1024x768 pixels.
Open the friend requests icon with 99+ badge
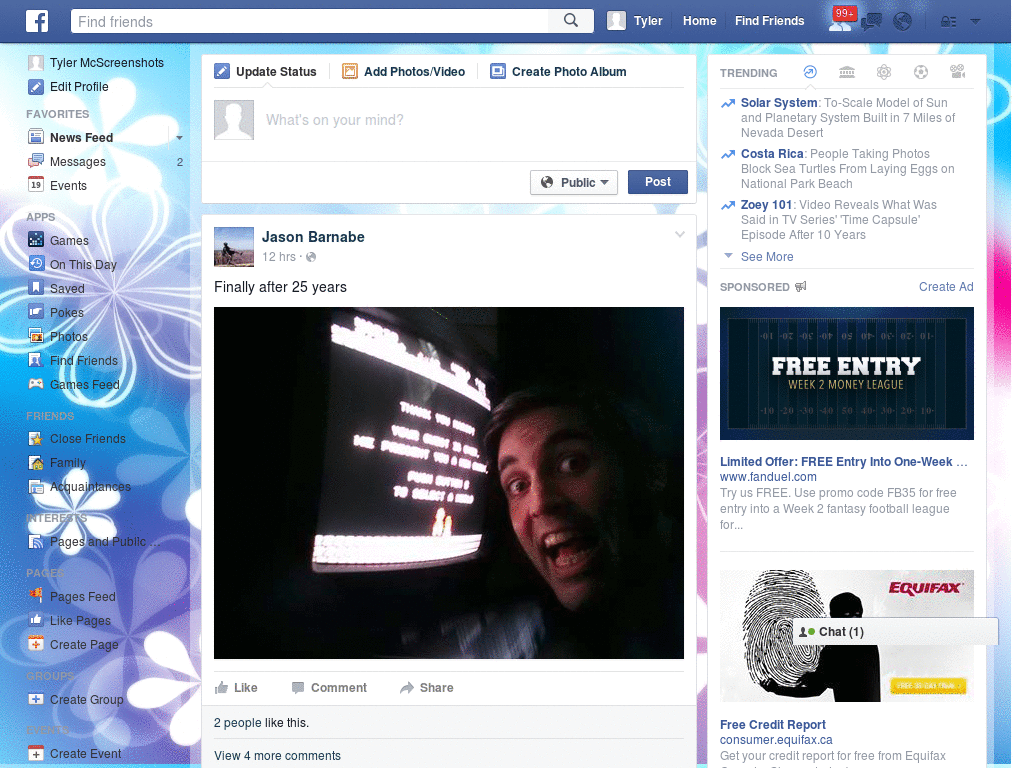point(840,20)
